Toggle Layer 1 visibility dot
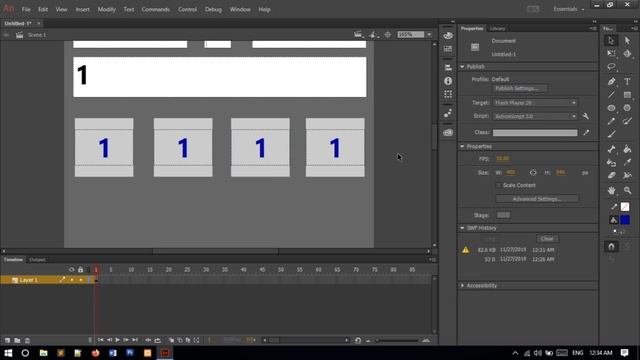640x360 pixels. [x=72, y=280]
